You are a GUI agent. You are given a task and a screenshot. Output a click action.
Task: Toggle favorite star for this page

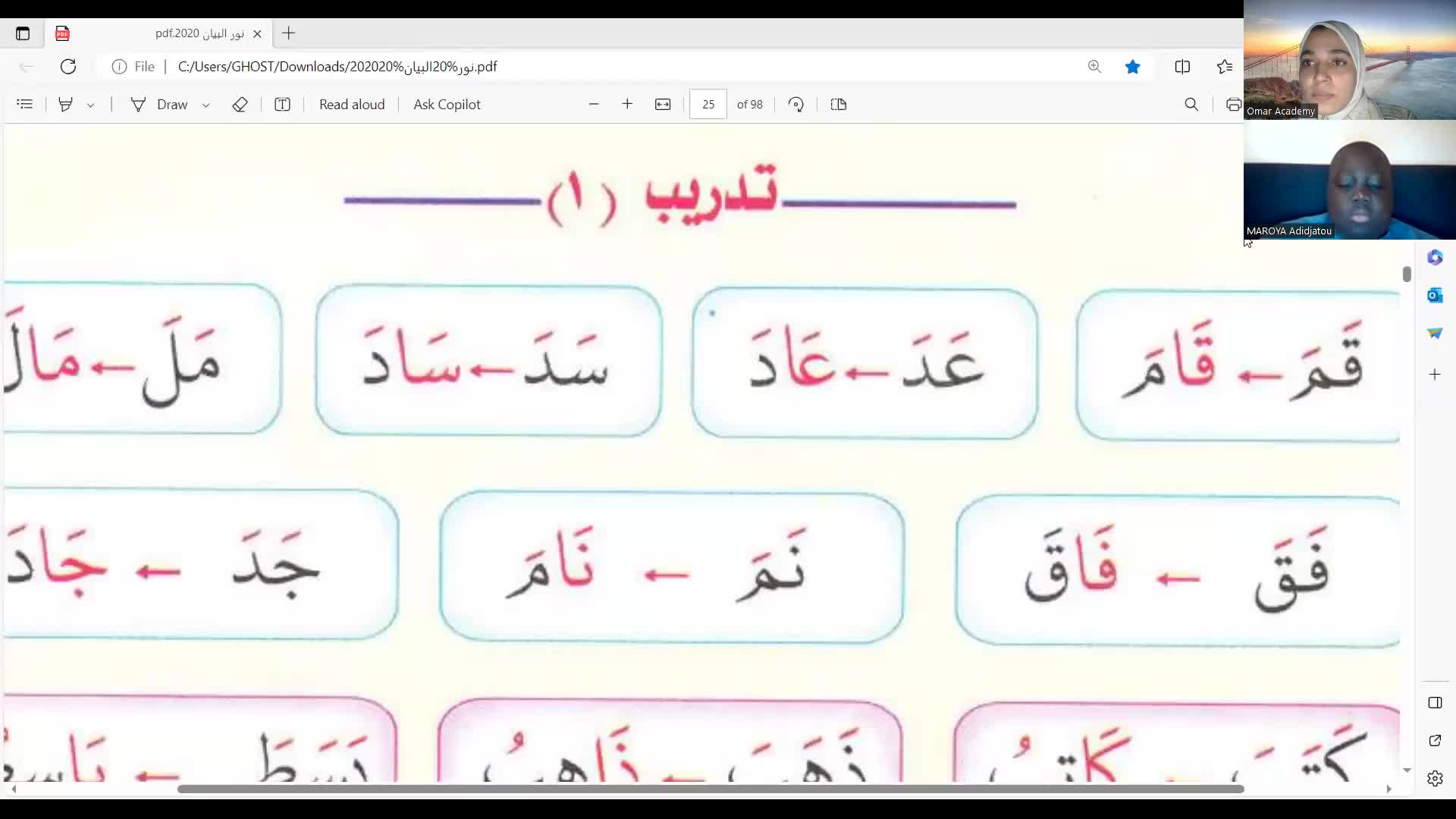[1132, 67]
